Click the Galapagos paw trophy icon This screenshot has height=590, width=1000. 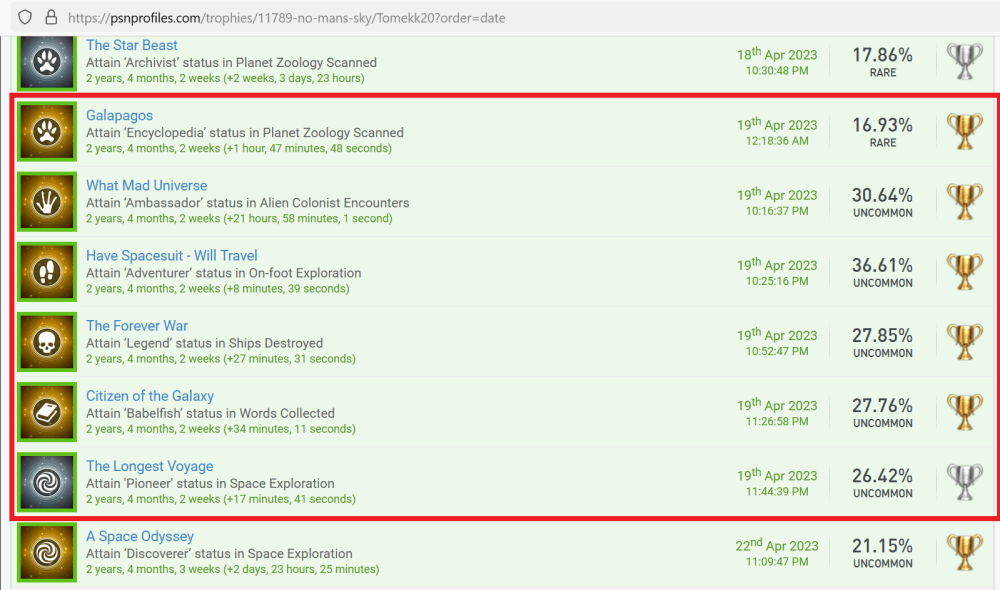(47, 132)
